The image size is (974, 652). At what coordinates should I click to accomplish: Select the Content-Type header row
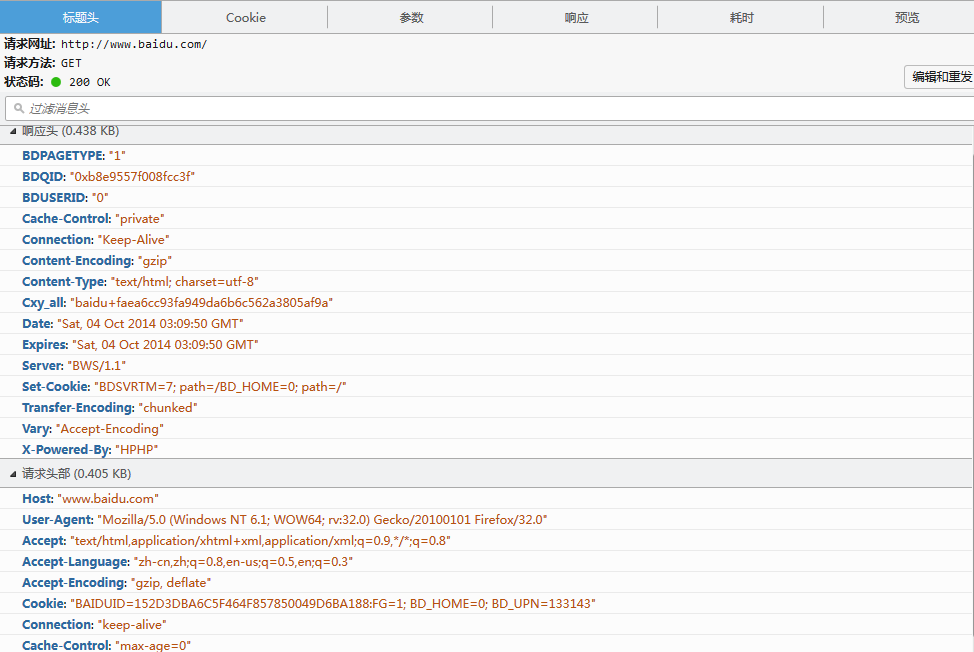(486, 281)
